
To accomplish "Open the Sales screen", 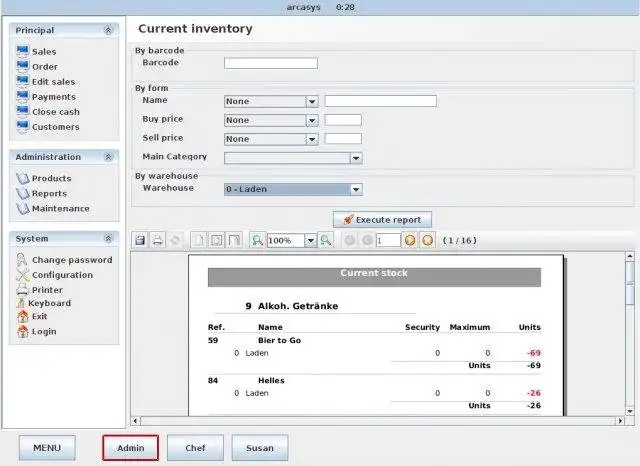I will [36, 51].
